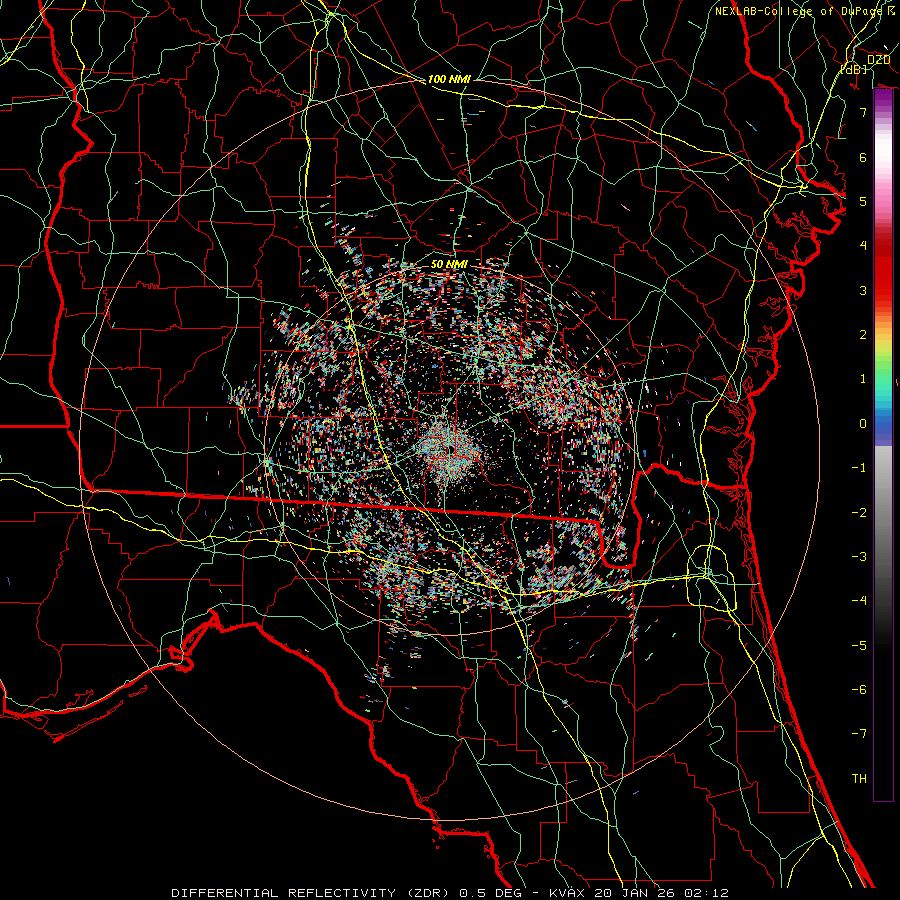Click the "0" value on color legend
Viewport: 900px width, 900px height.
pyautogui.click(x=863, y=424)
